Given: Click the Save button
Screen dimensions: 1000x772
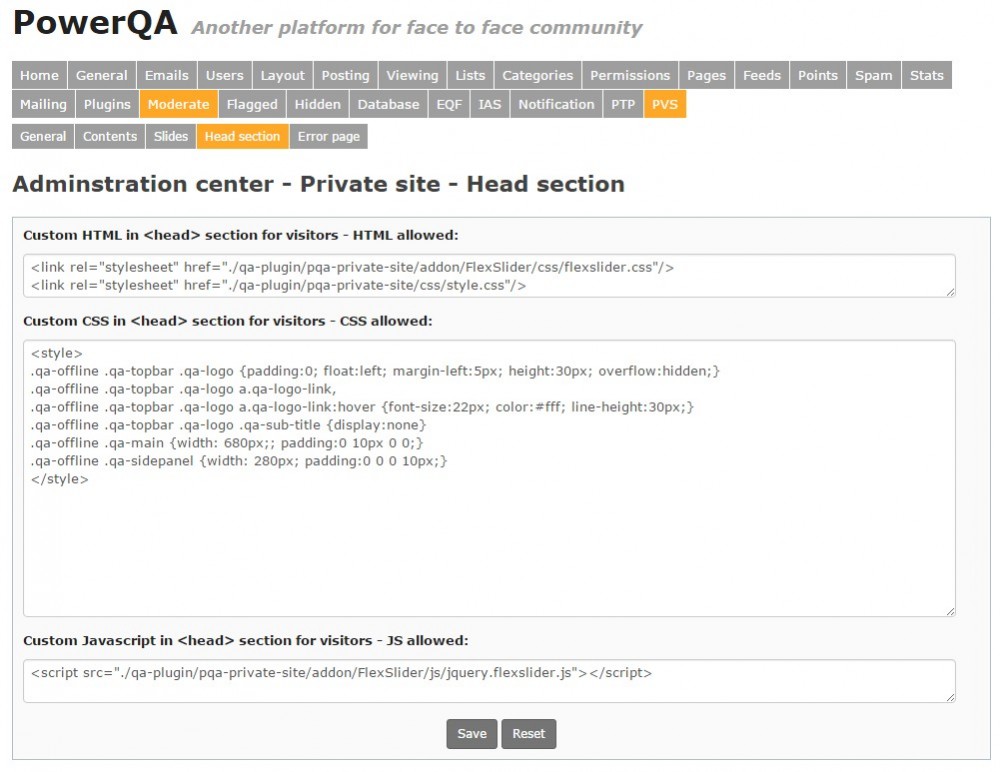Looking at the screenshot, I should [471, 733].
